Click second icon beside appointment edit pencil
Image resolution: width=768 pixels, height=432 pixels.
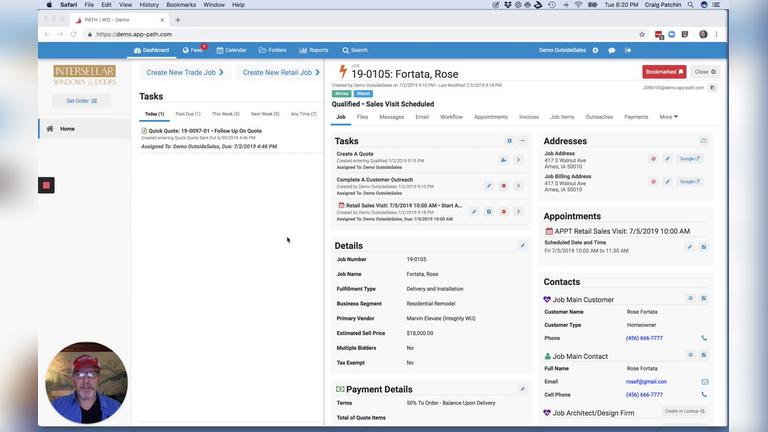pos(704,247)
